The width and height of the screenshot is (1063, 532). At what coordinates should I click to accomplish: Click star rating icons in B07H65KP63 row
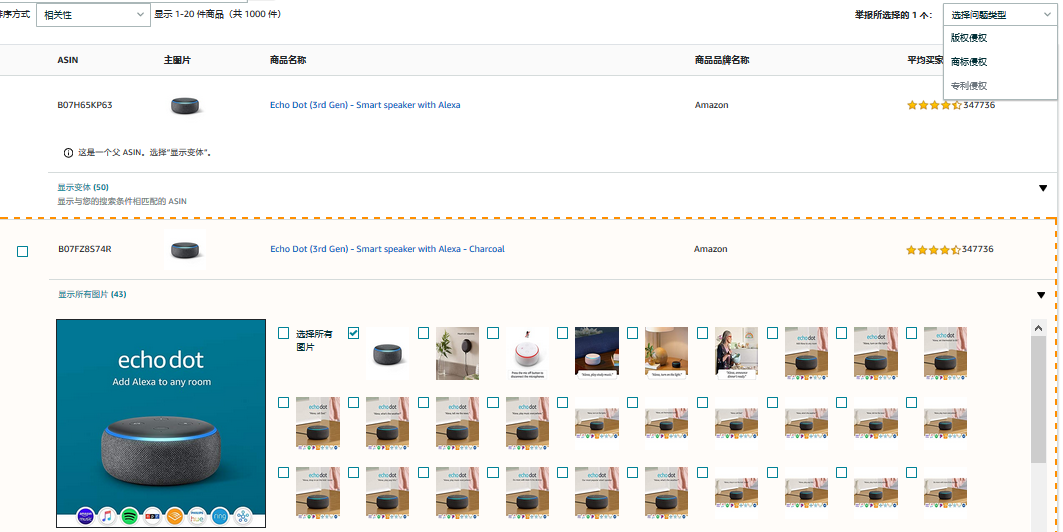pyautogui.click(x=934, y=105)
